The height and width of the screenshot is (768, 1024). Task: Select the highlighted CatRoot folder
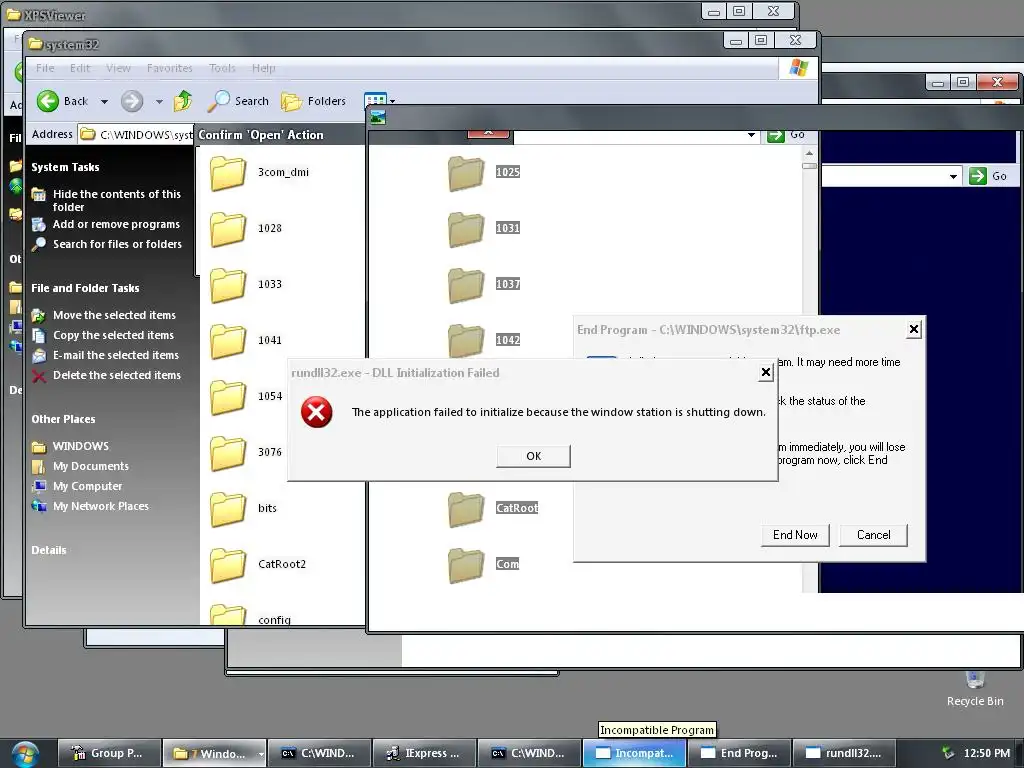click(466, 509)
